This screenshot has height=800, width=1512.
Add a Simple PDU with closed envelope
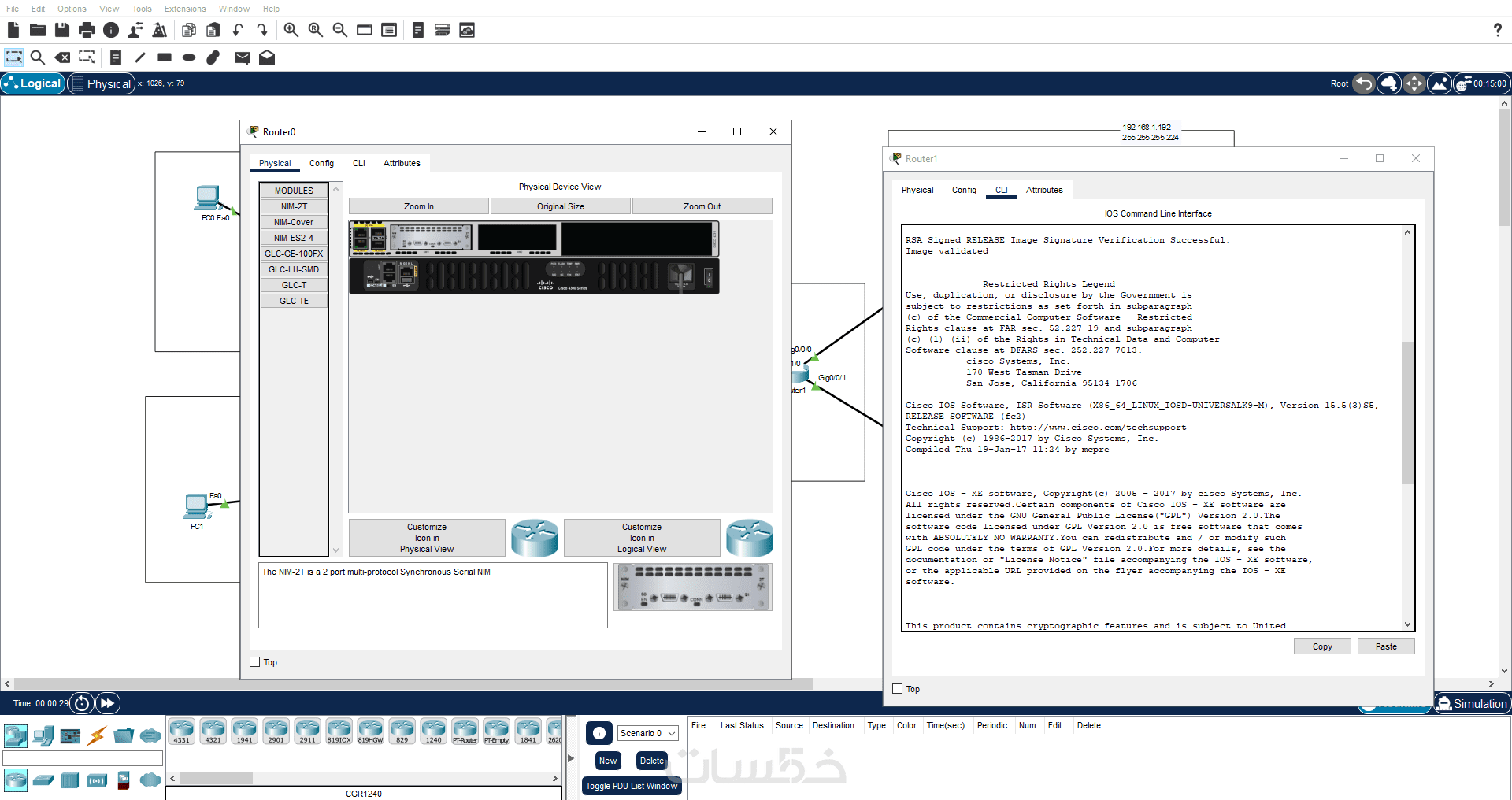(x=243, y=57)
